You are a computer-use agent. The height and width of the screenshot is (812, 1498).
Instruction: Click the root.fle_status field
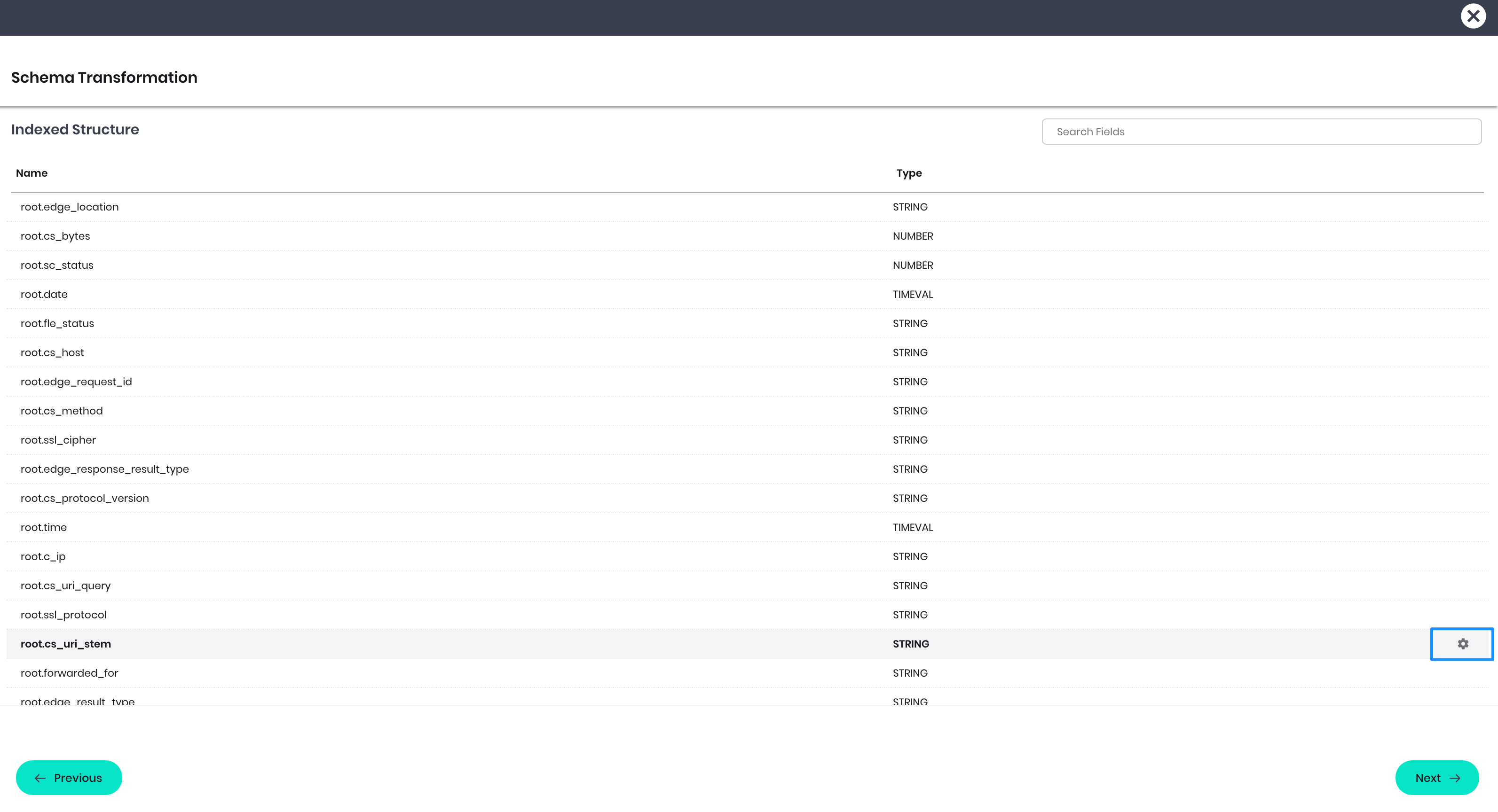57,323
